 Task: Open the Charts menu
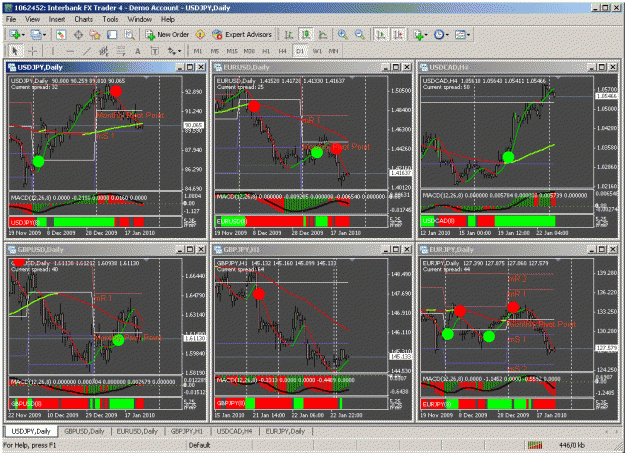click(83, 19)
